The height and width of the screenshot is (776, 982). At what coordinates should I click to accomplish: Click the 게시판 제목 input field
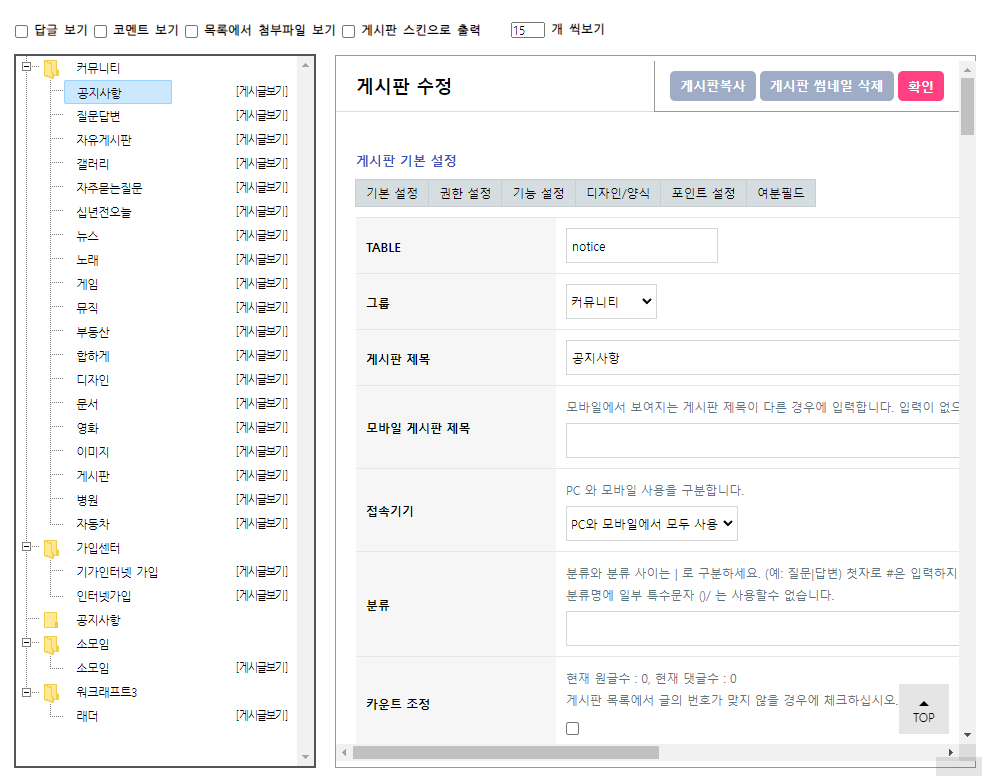762,357
